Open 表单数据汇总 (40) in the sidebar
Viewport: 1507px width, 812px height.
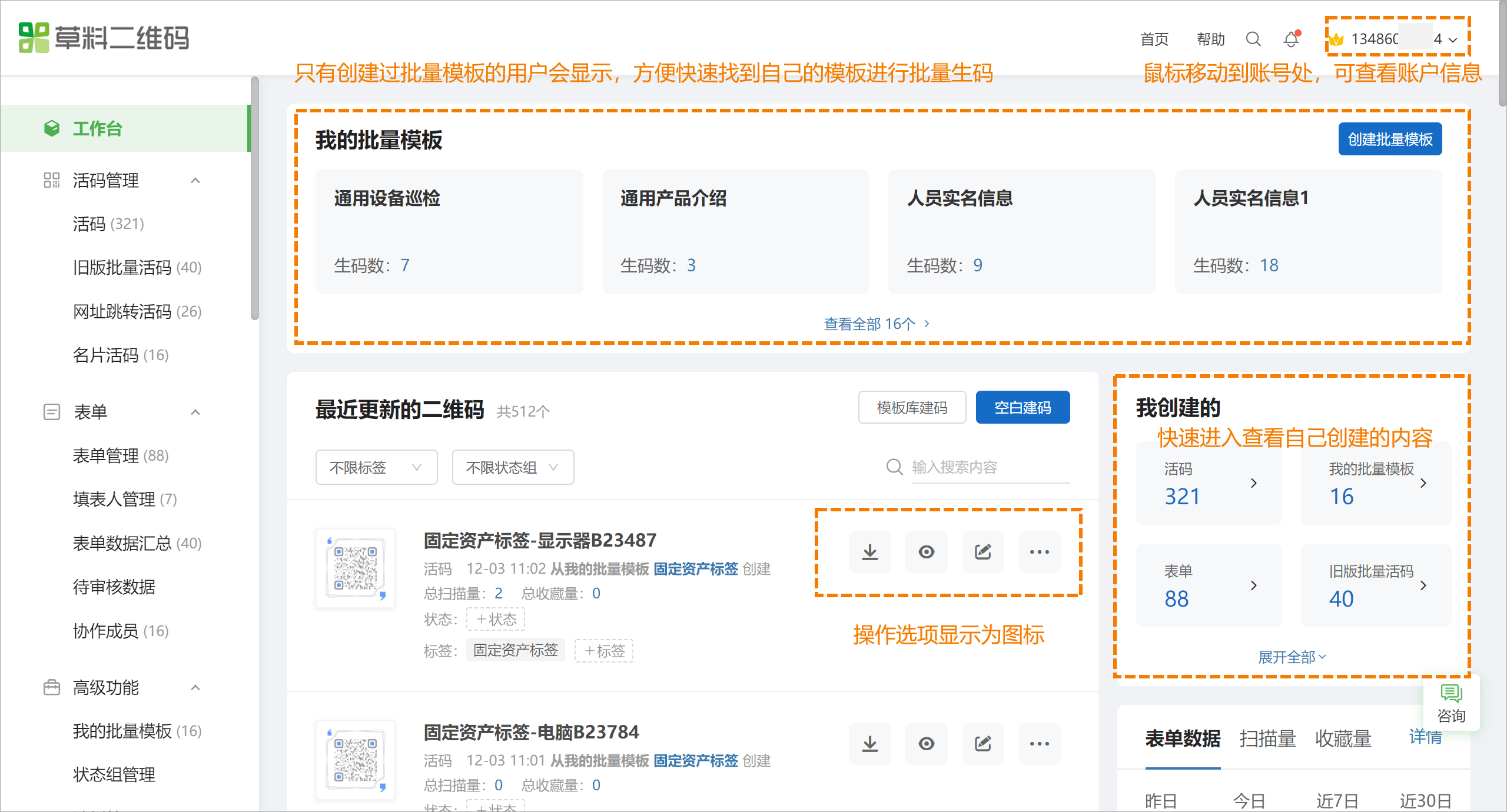[x=137, y=543]
